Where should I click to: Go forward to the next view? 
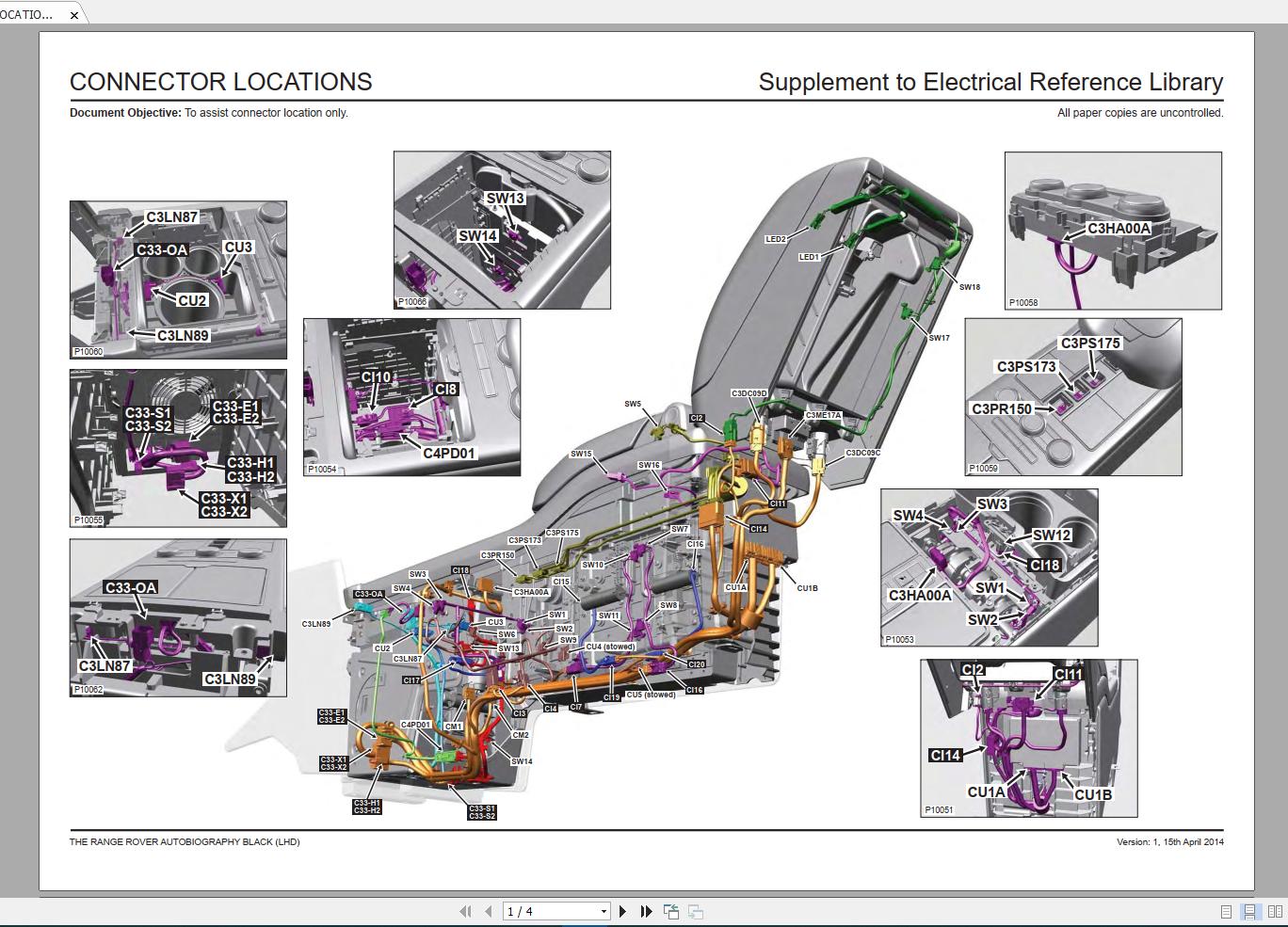pyautogui.click(x=696, y=911)
